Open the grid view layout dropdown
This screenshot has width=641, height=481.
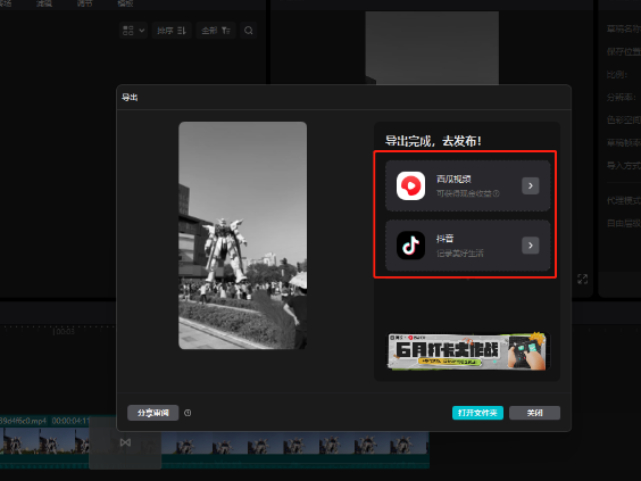134,30
